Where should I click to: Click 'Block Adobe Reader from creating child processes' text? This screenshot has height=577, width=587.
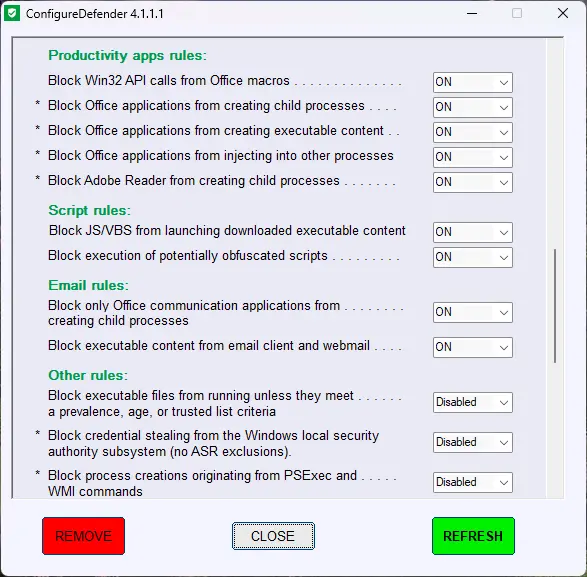point(194,181)
